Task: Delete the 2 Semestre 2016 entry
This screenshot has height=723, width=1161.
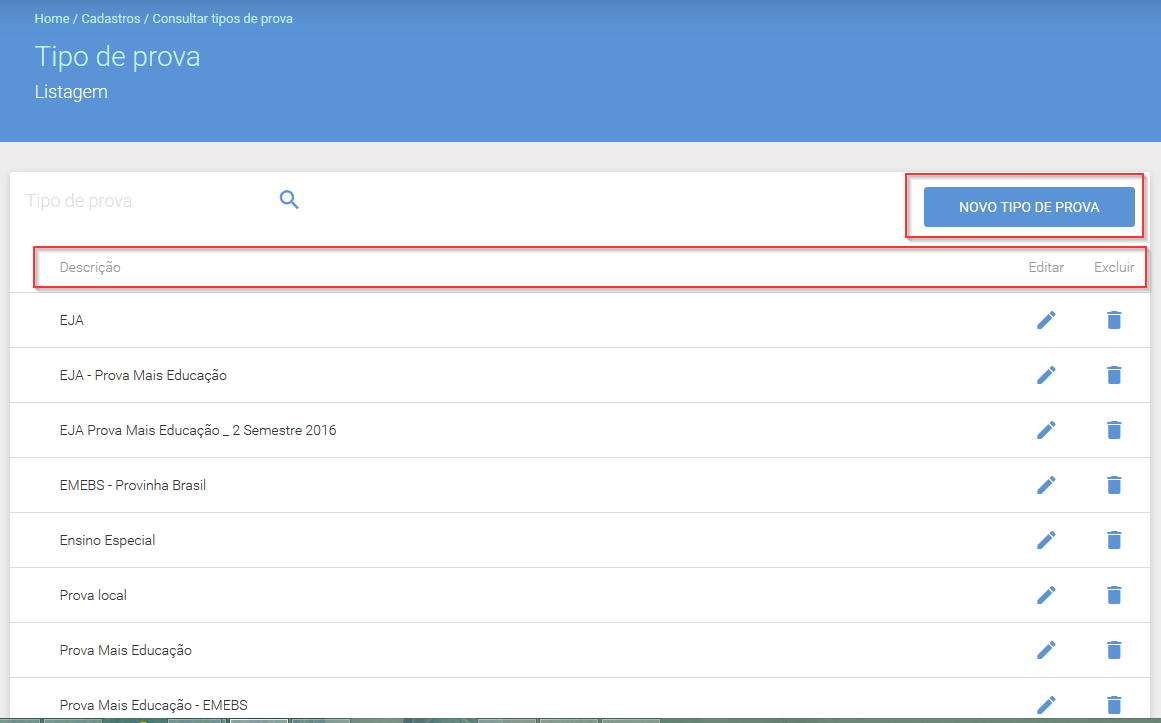Action: [x=1114, y=430]
